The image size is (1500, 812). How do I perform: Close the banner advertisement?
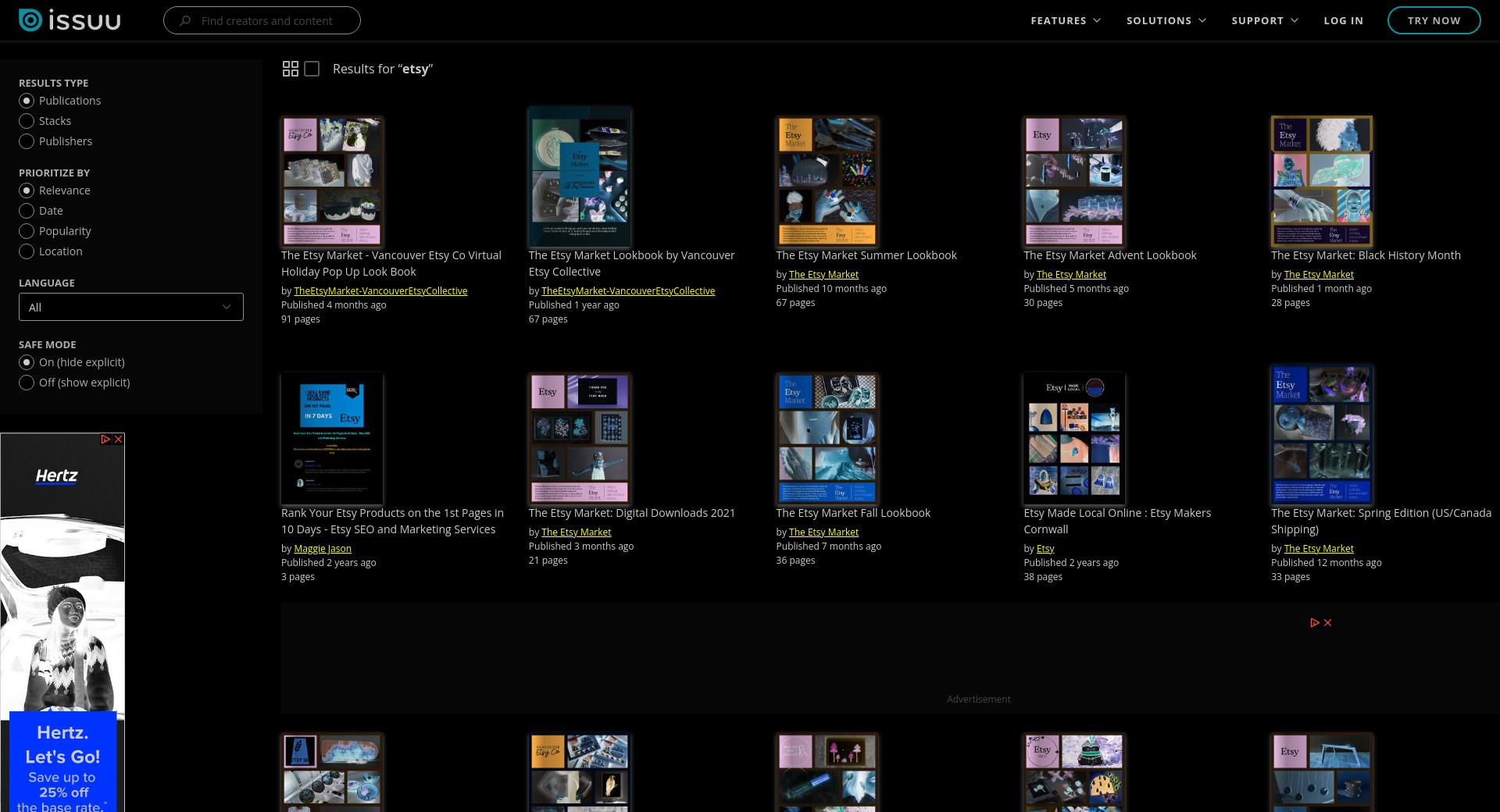(1327, 622)
